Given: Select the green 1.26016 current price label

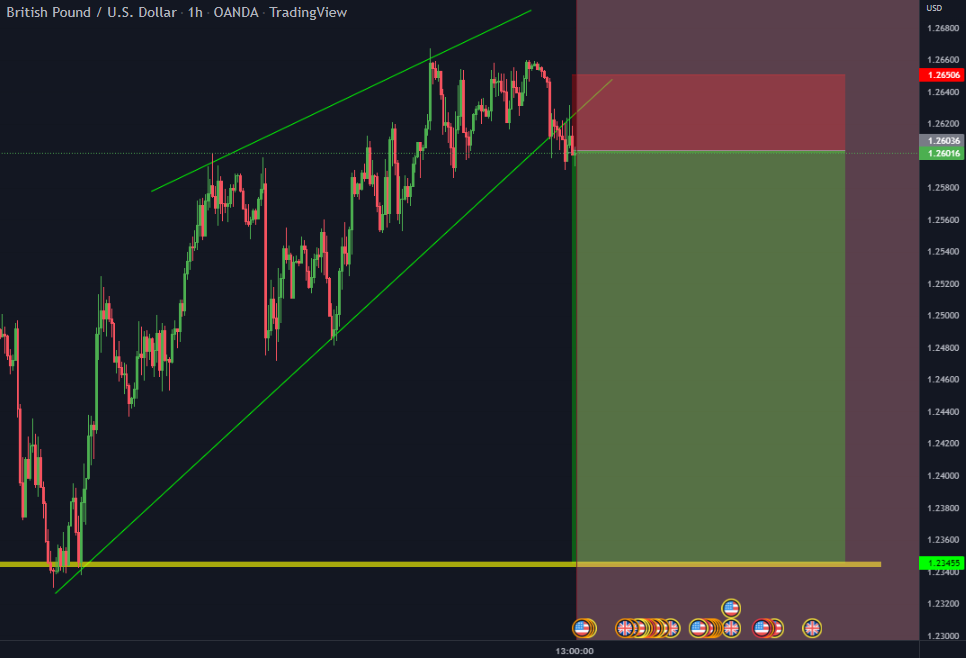Looking at the screenshot, I should click(x=941, y=153).
